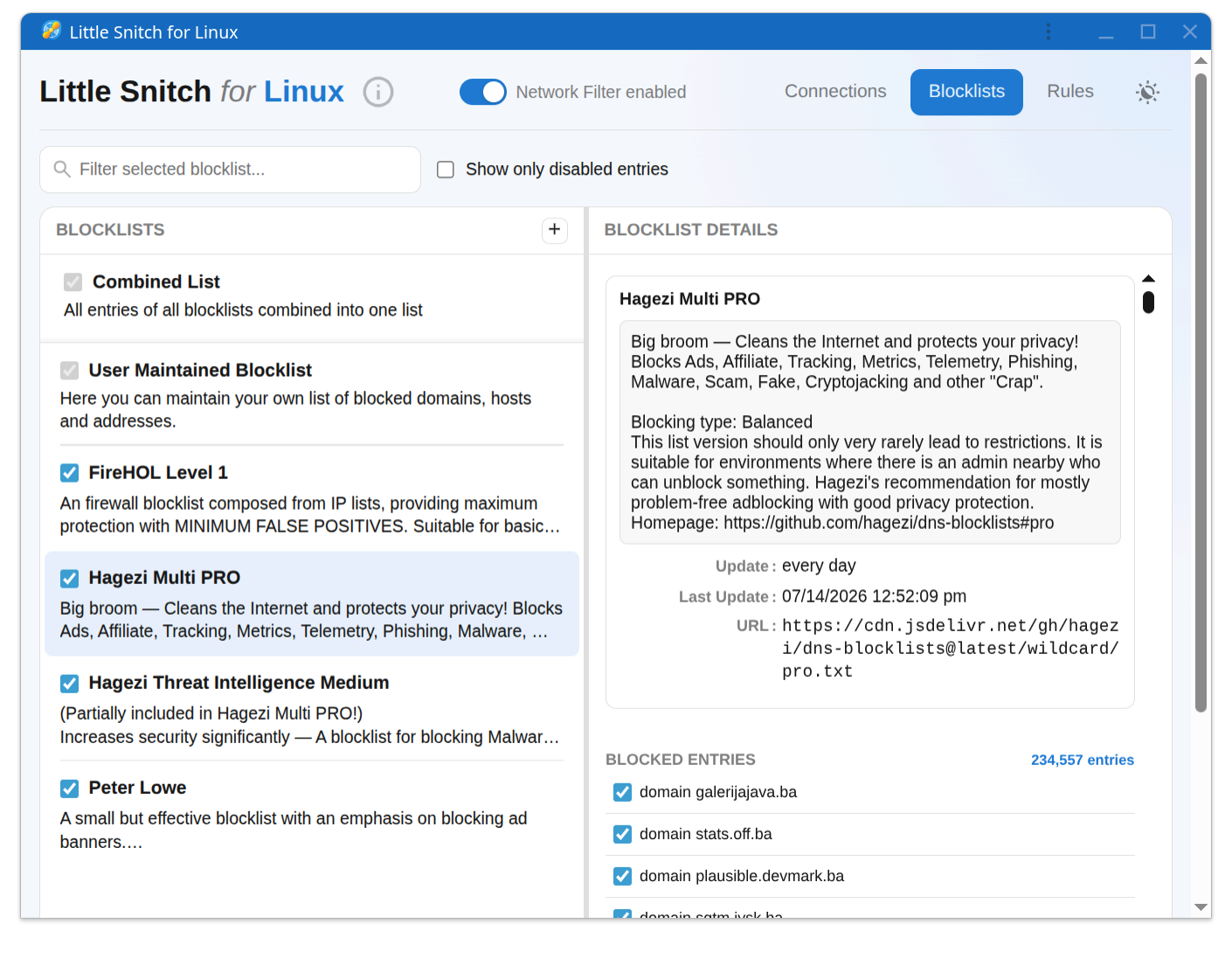The width and height of the screenshot is (1232, 959).
Task: Open the info icon beside the app title
Action: [x=378, y=92]
